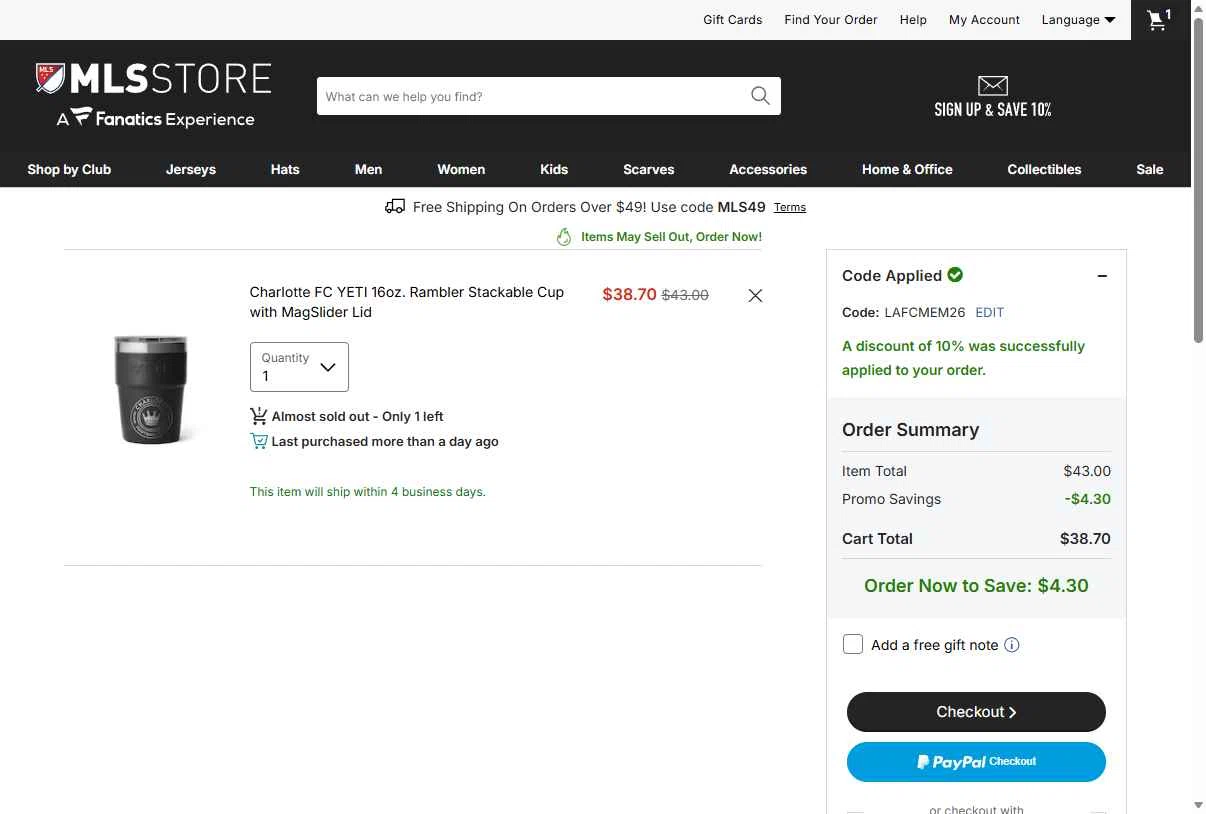The image size is (1206, 814).
Task: Open the Women menu
Action: 461,169
